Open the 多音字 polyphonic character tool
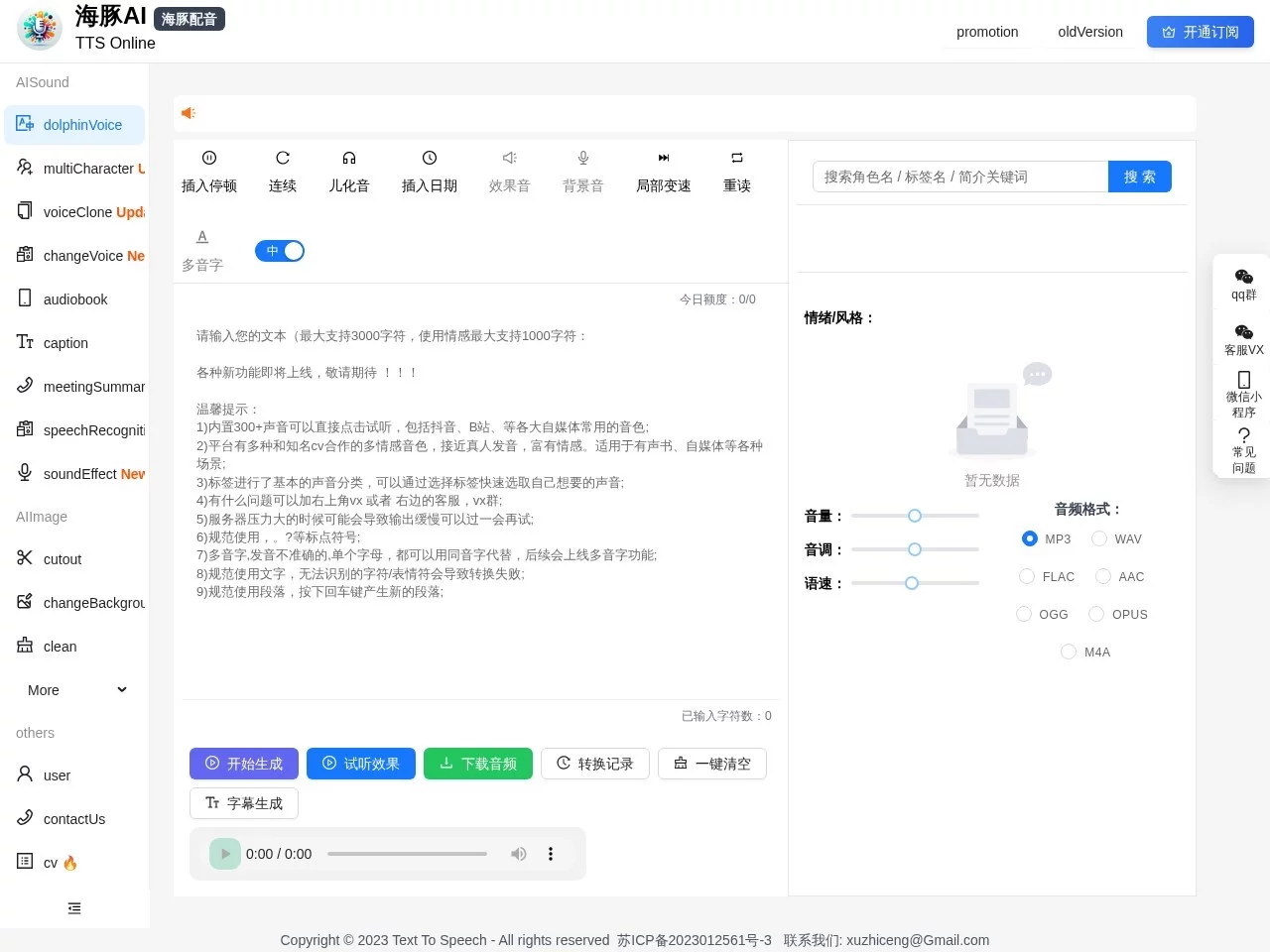The height and width of the screenshot is (952, 1270). (201, 249)
